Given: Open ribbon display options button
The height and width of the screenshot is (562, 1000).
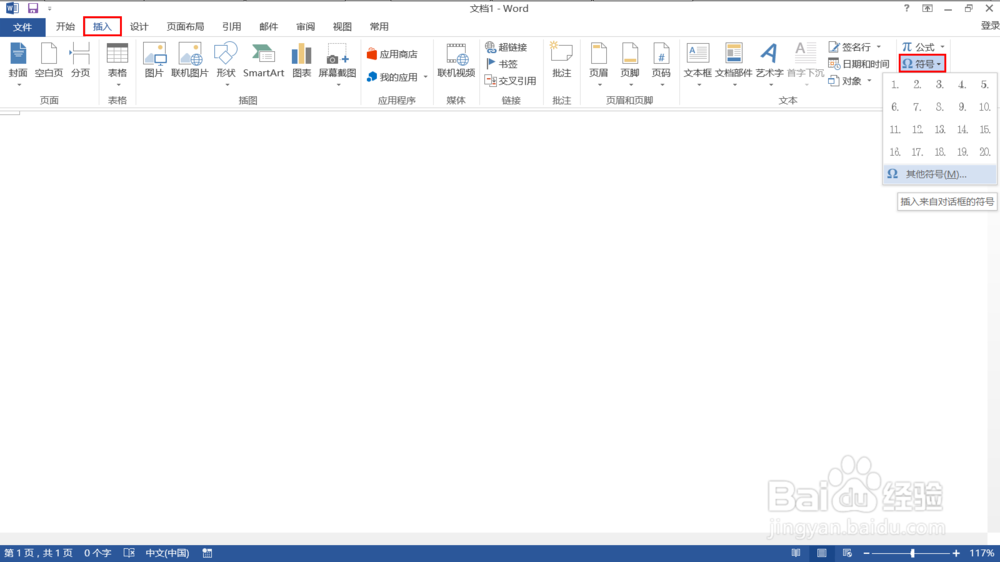Looking at the screenshot, I should [x=927, y=8].
